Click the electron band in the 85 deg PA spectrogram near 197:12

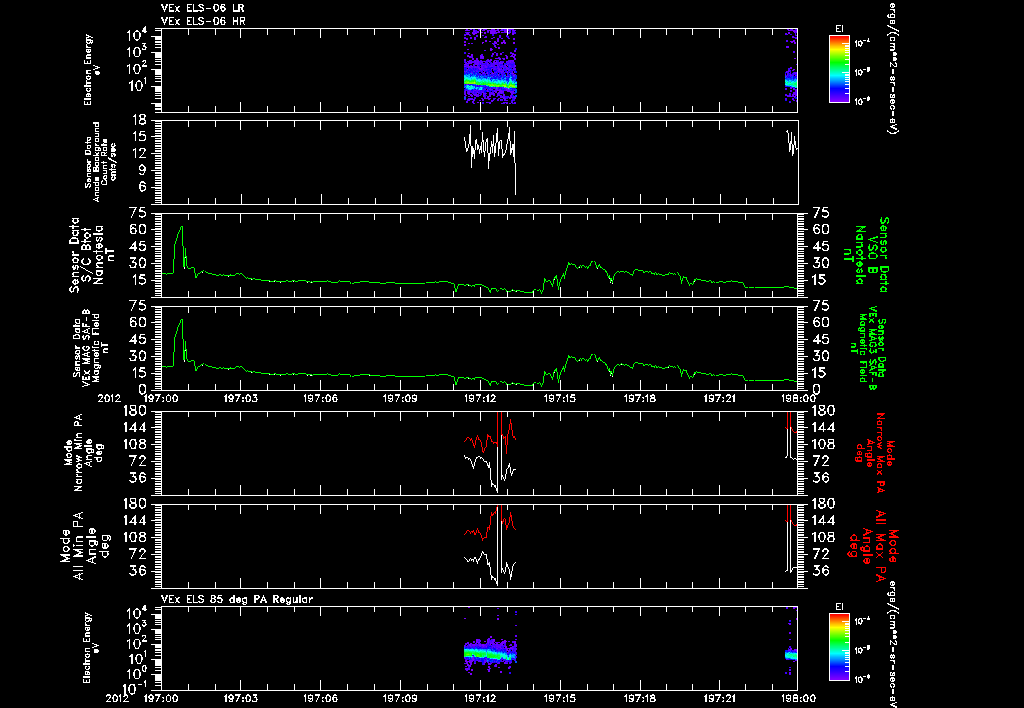[x=490, y=652]
